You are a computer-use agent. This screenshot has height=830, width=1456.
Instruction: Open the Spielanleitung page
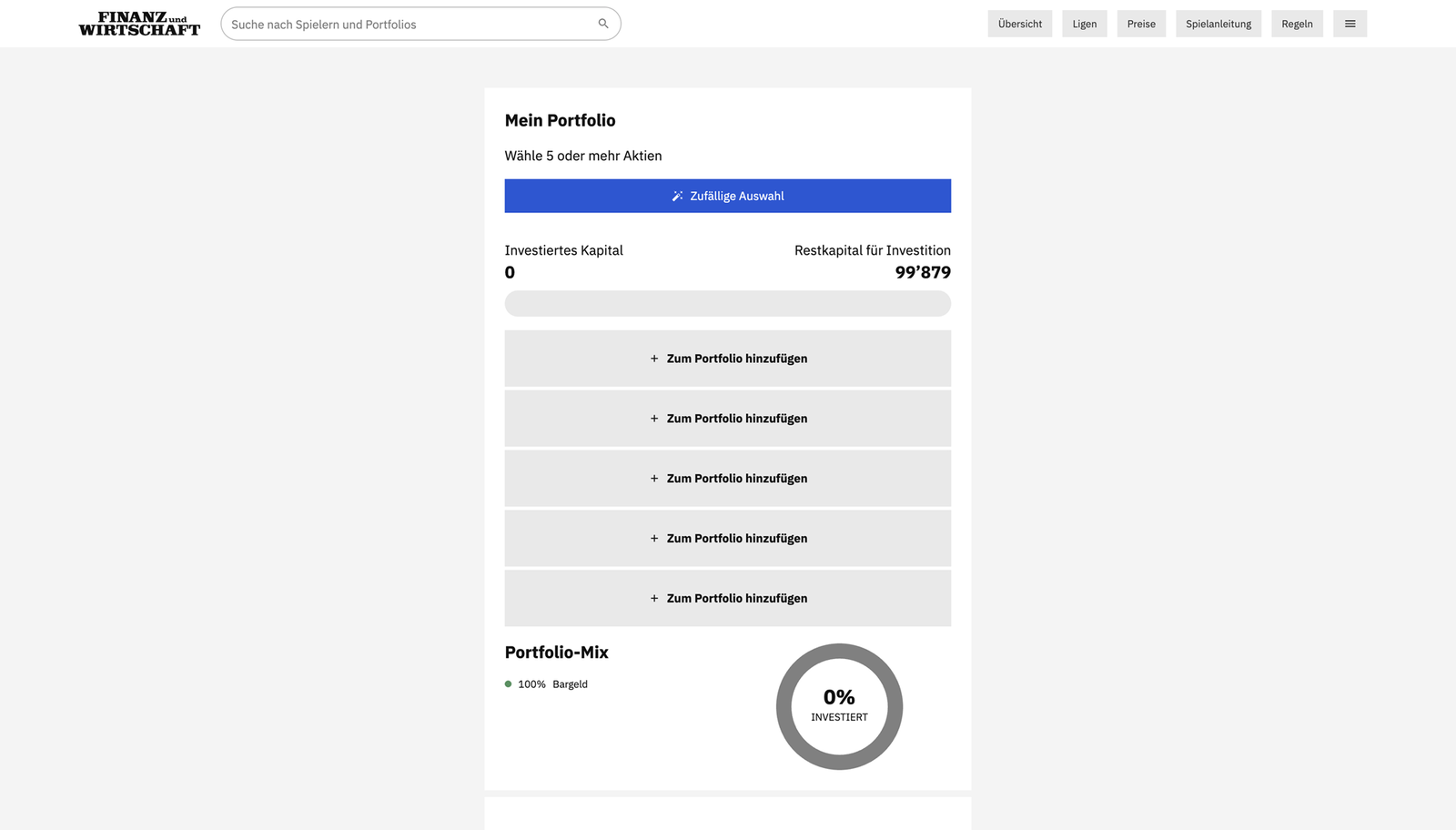pyautogui.click(x=1218, y=24)
